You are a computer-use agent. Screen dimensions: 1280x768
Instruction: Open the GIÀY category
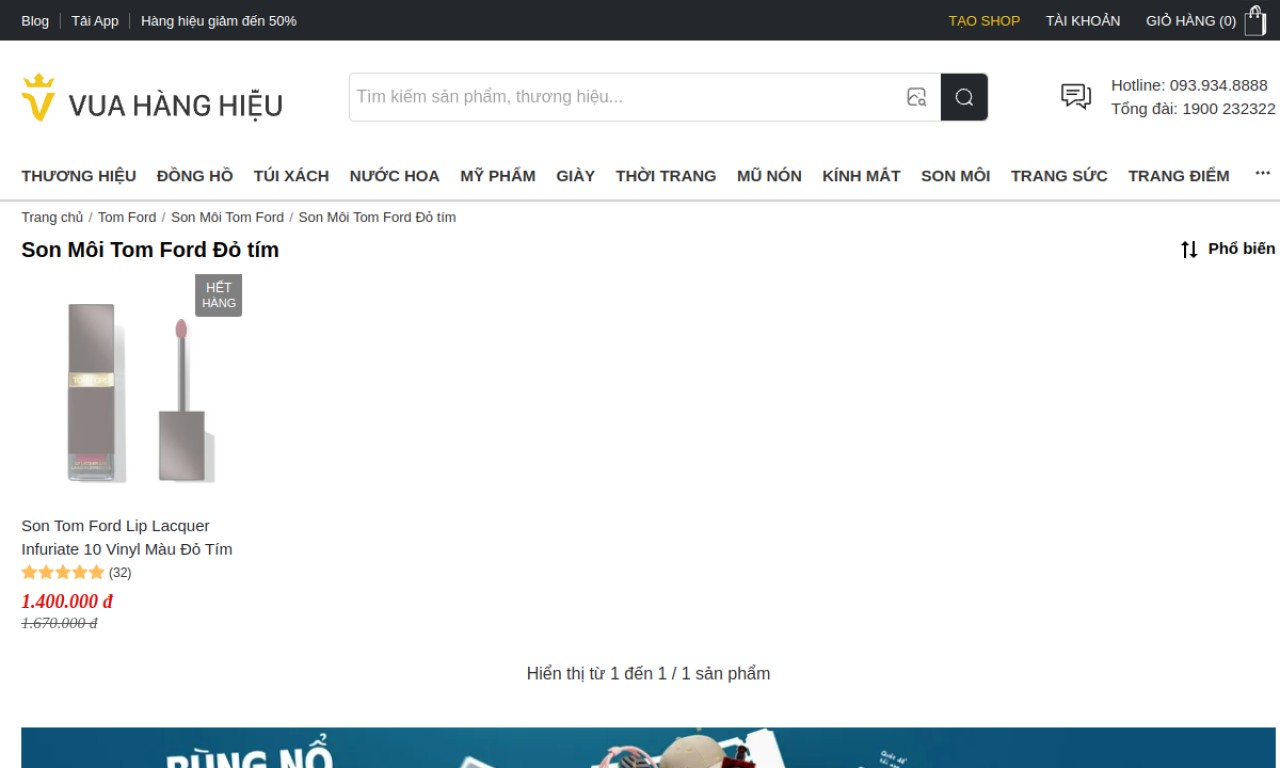click(576, 176)
